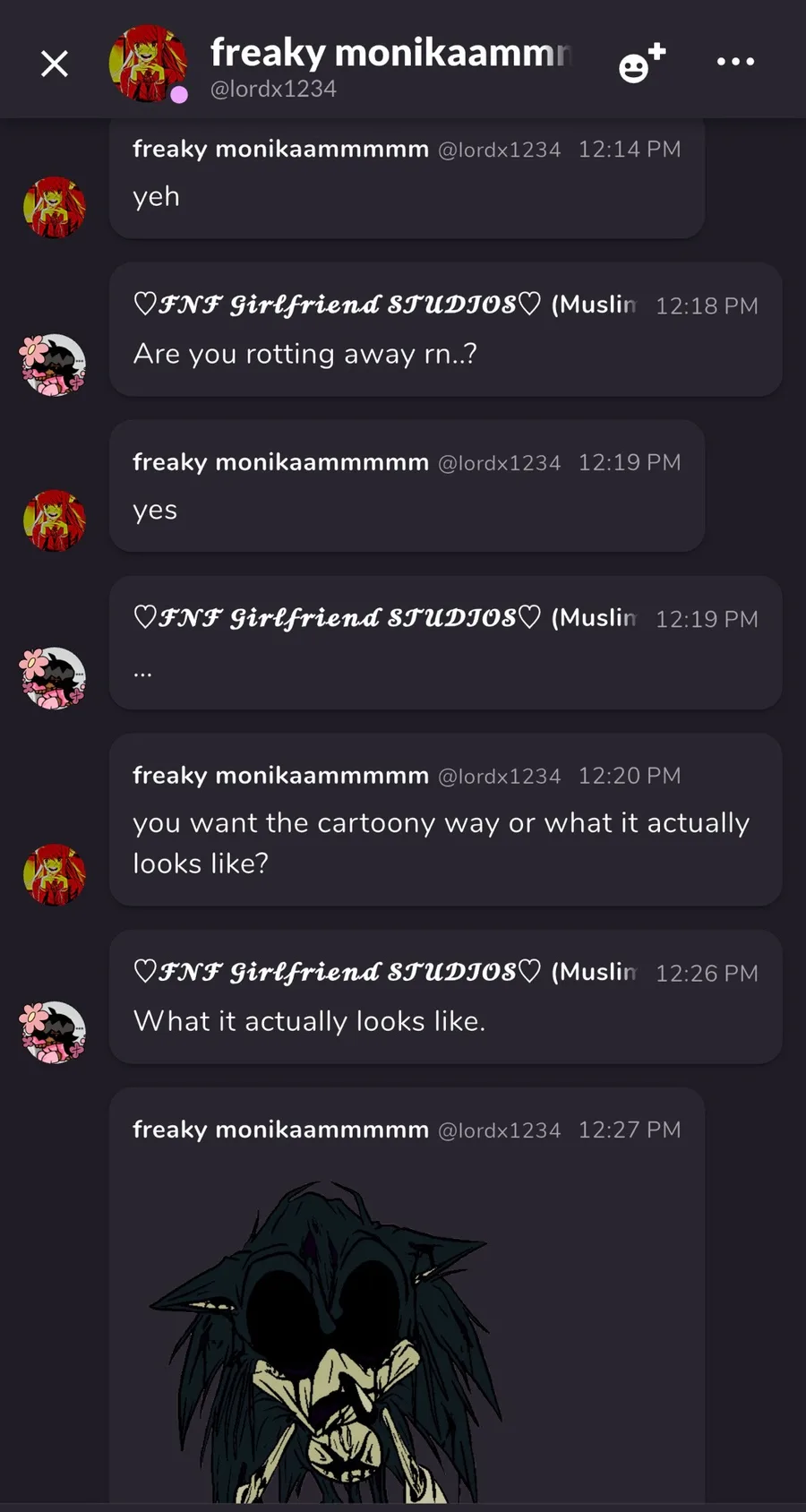Tap the @lordx1234 handle on the 12:27 PM message
The width and height of the screenshot is (806, 1512).
coord(499,1130)
